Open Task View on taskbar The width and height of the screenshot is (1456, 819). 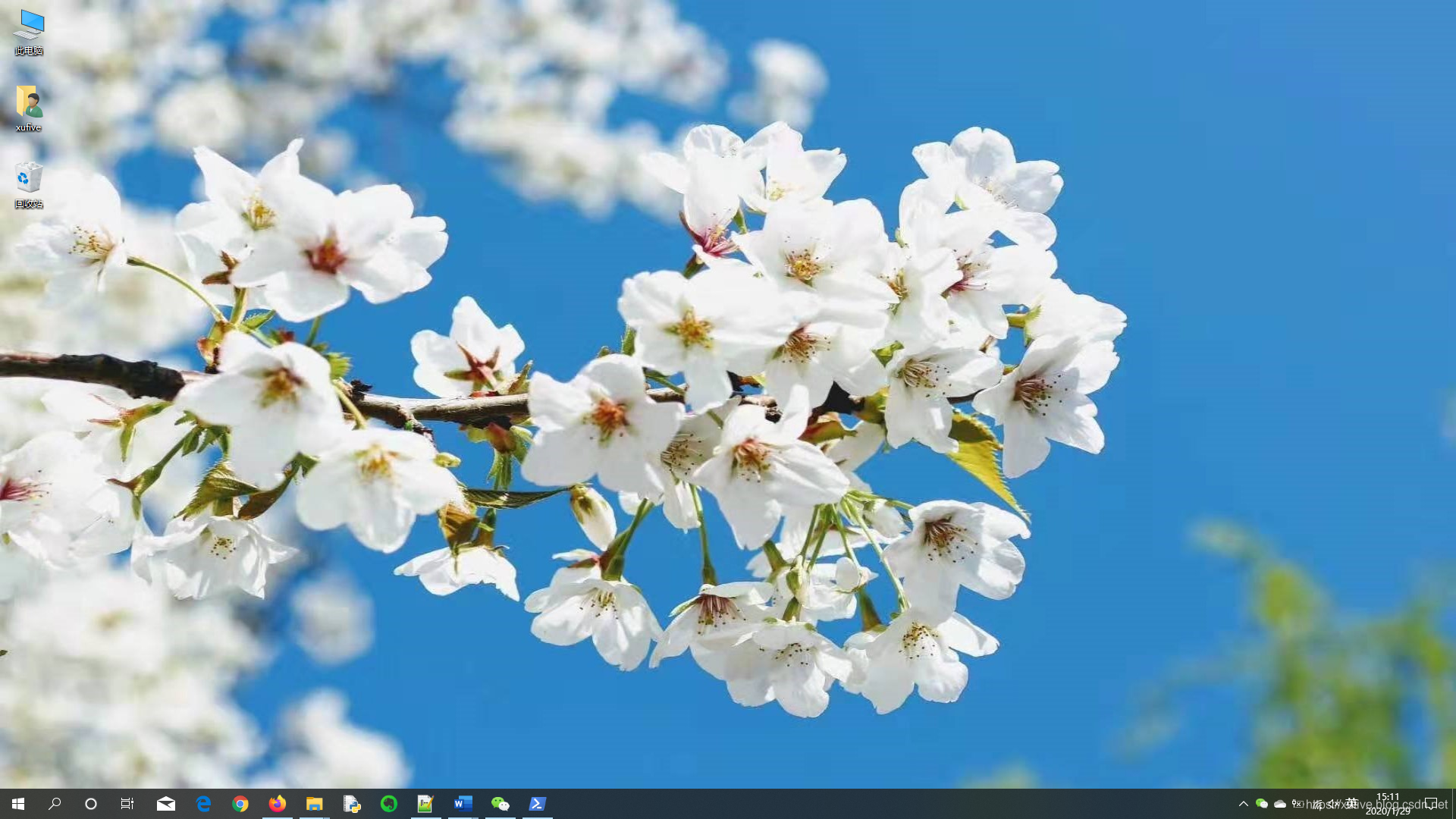(x=127, y=804)
